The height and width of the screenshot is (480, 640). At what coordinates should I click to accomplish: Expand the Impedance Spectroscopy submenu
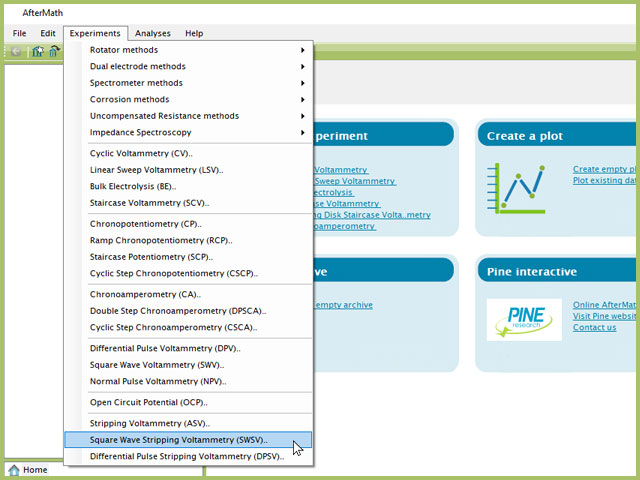coord(189,133)
